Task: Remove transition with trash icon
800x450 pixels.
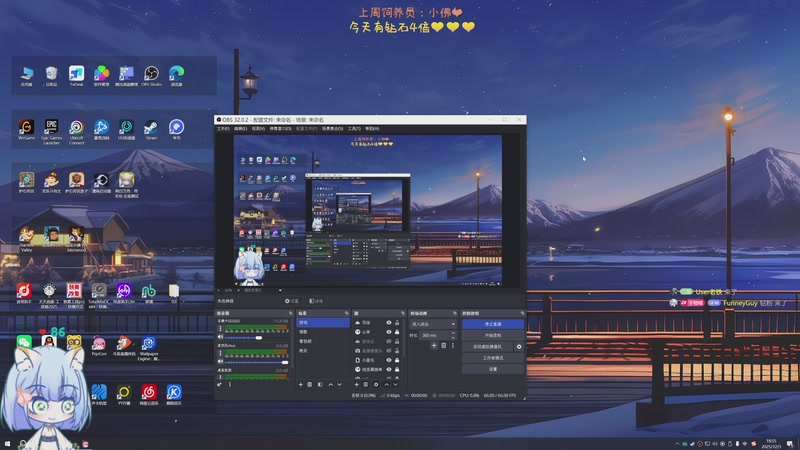Action: (x=443, y=345)
